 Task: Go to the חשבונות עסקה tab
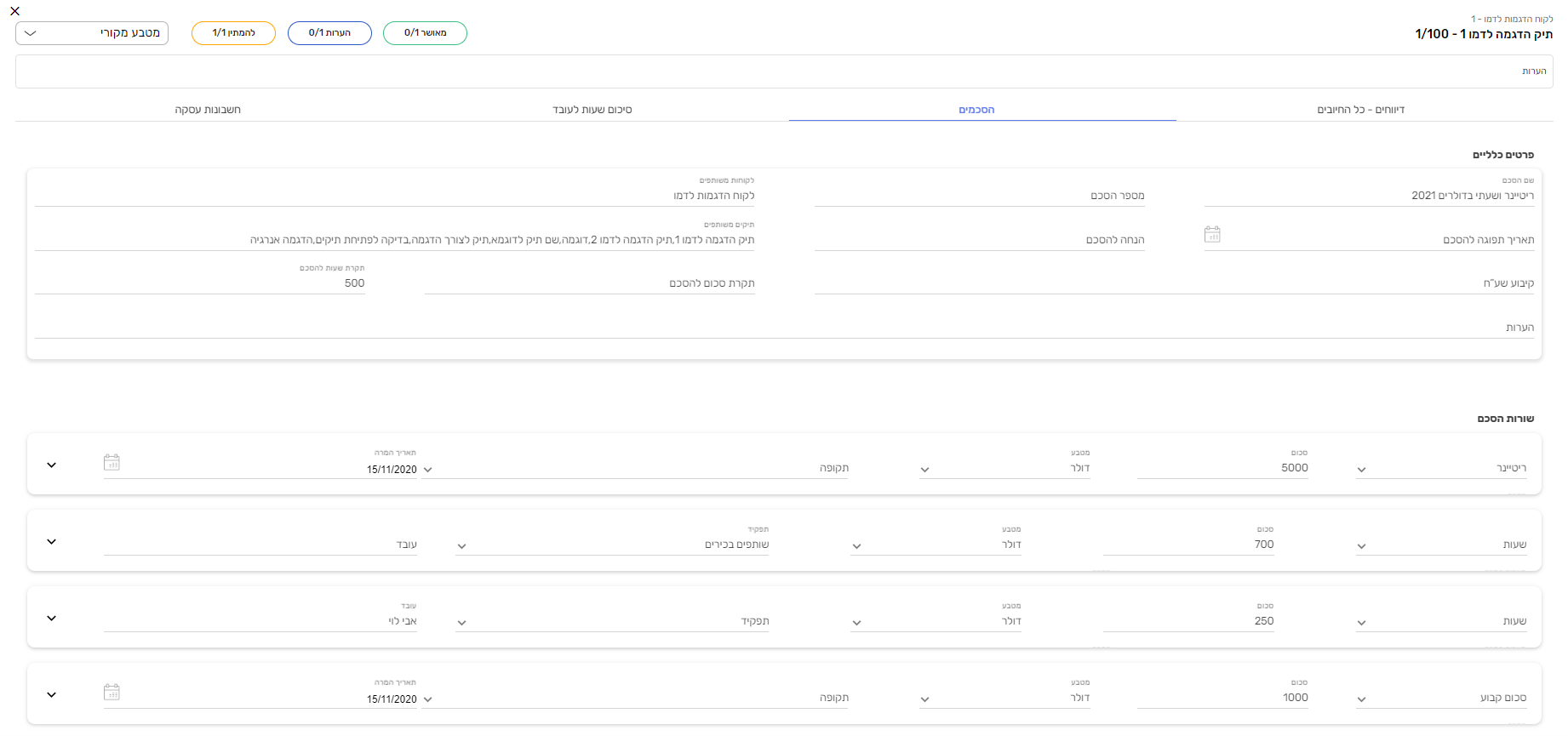(x=208, y=110)
